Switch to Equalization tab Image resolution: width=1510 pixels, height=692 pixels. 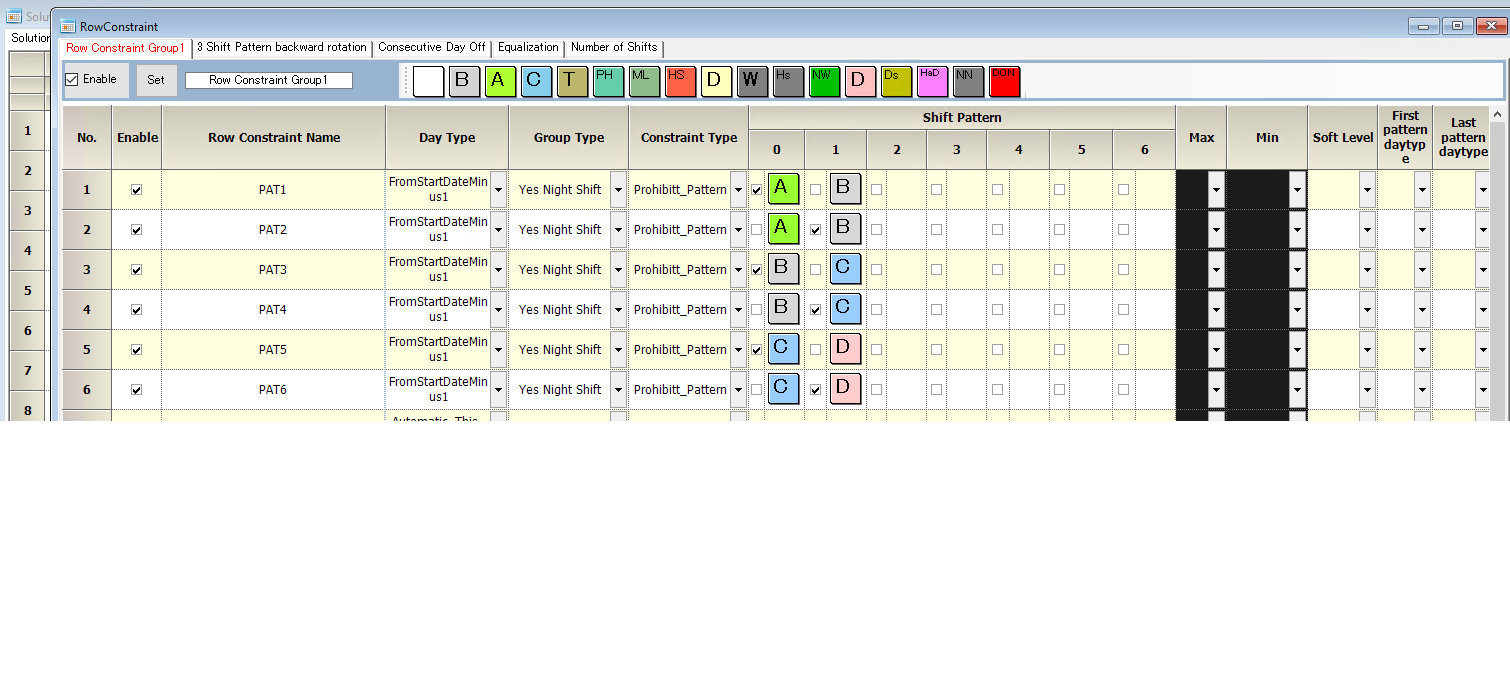point(528,47)
